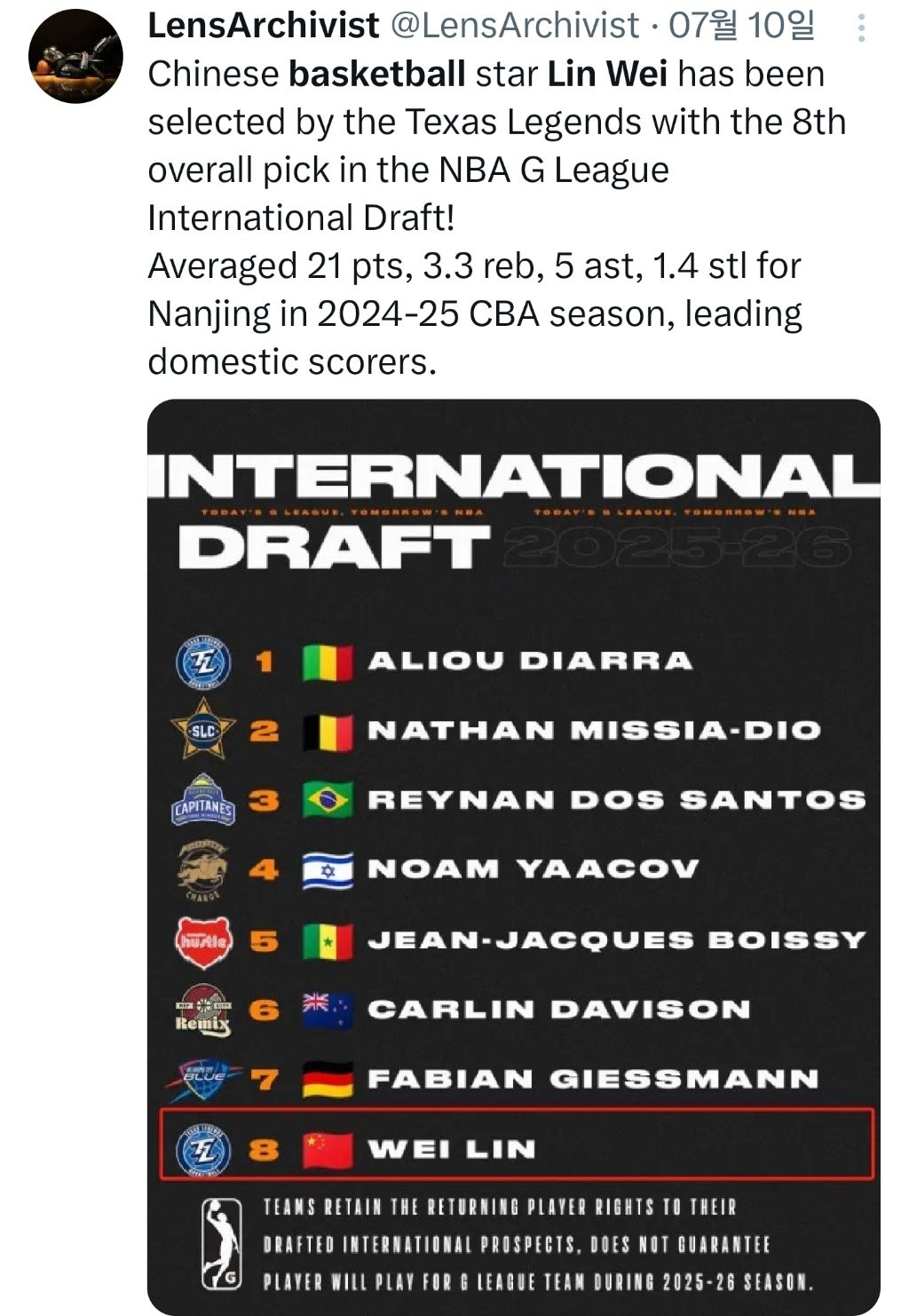
Task: Click the SLC Stars logo at pick 2
Action: [203, 730]
